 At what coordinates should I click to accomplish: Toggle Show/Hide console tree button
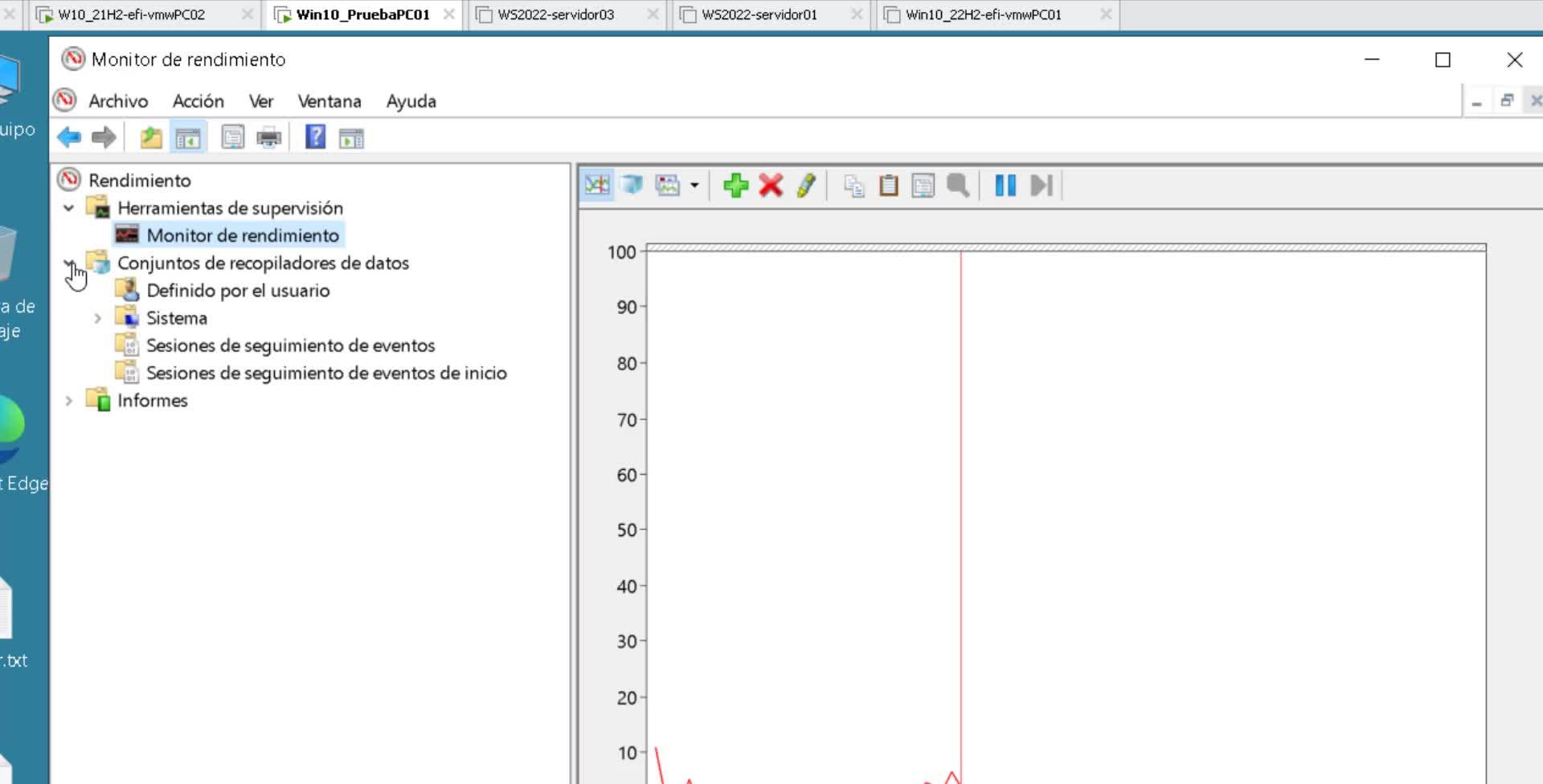[188, 137]
